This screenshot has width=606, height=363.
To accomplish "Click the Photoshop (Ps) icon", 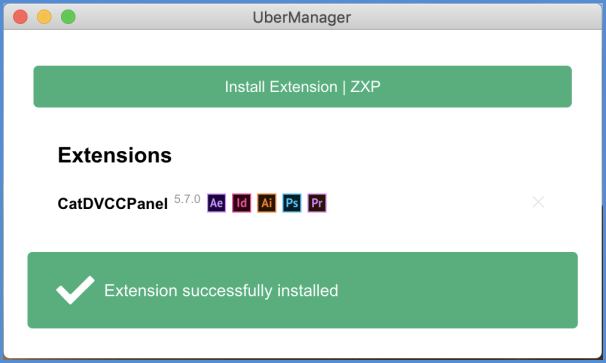I will pos(292,203).
